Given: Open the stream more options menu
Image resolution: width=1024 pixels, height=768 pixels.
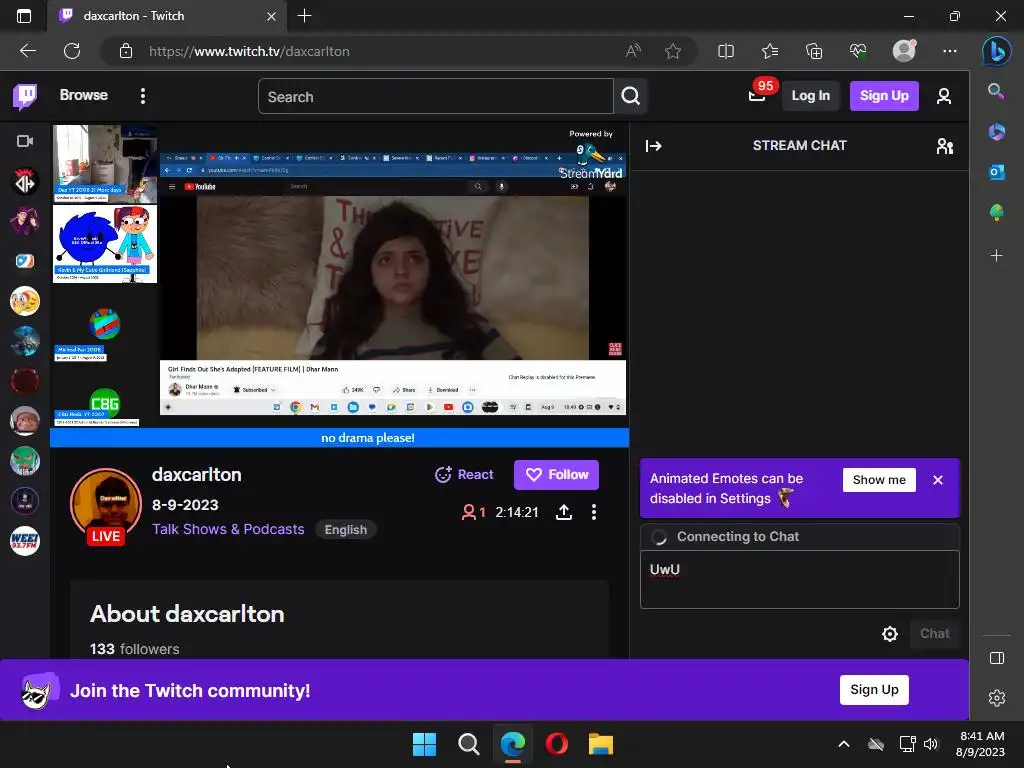Looking at the screenshot, I should [594, 512].
